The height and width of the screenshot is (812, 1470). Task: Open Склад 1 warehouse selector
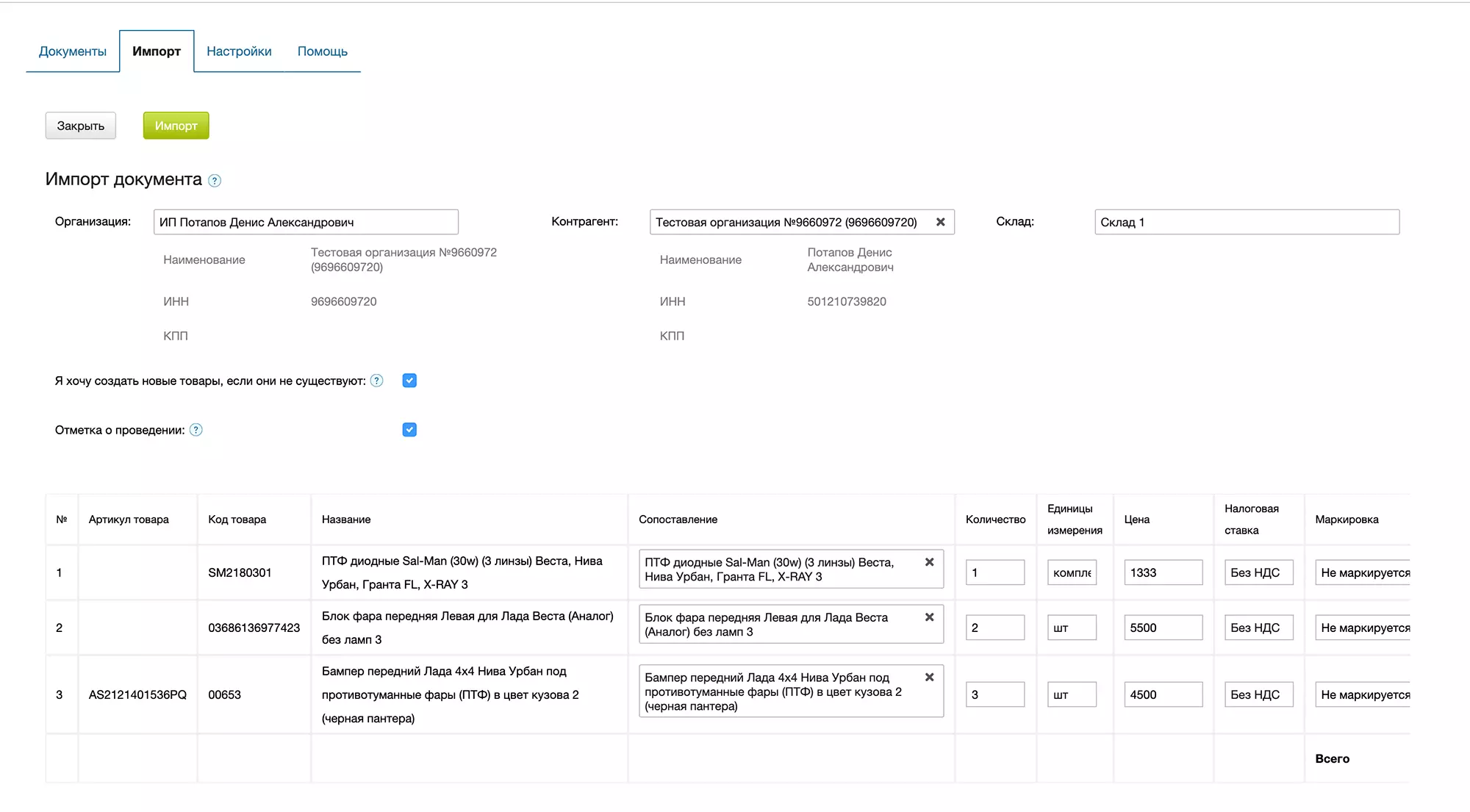click(1246, 222)
